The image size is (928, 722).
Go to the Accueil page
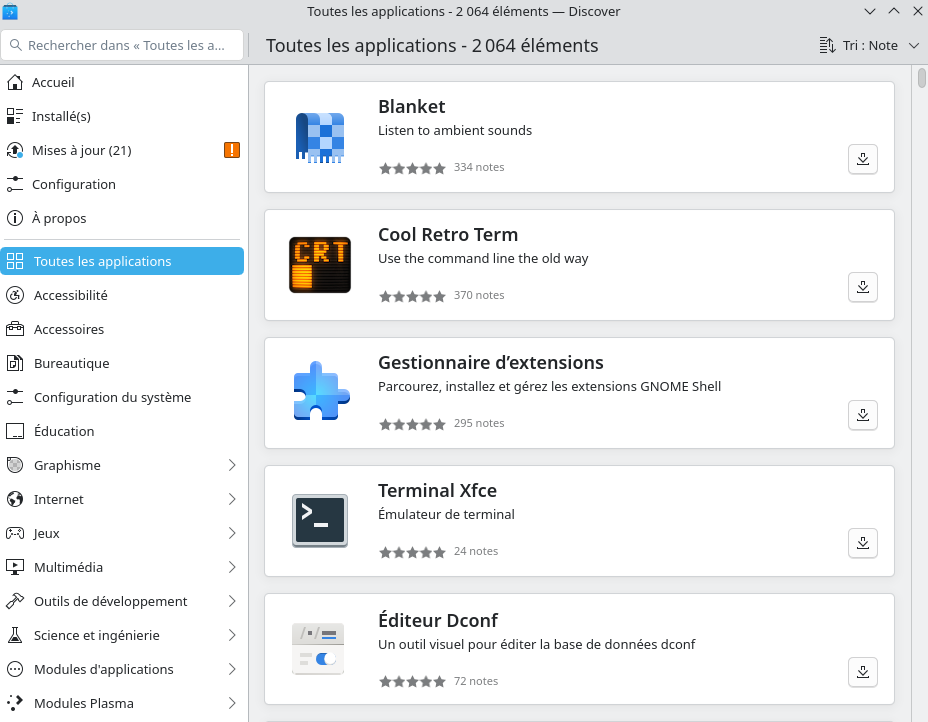53,82
